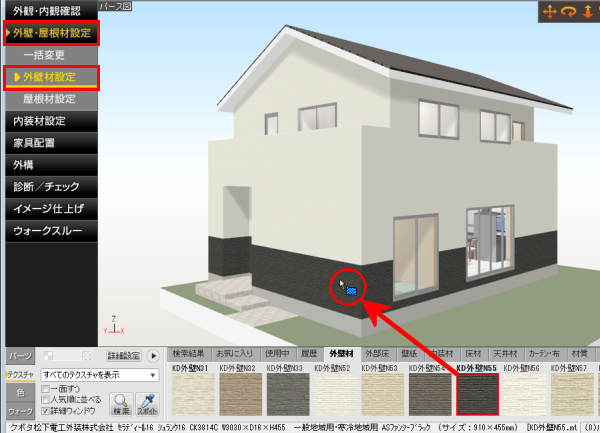Switch to the カーテン・布 tab
This screenshot has width=600, height=433.
click(x=544, y=354)
